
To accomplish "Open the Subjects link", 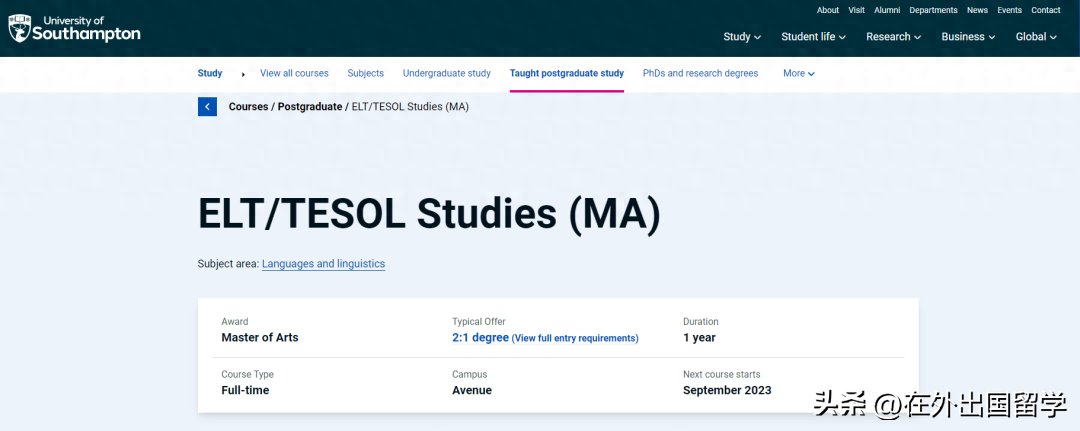I will (365, 73).
